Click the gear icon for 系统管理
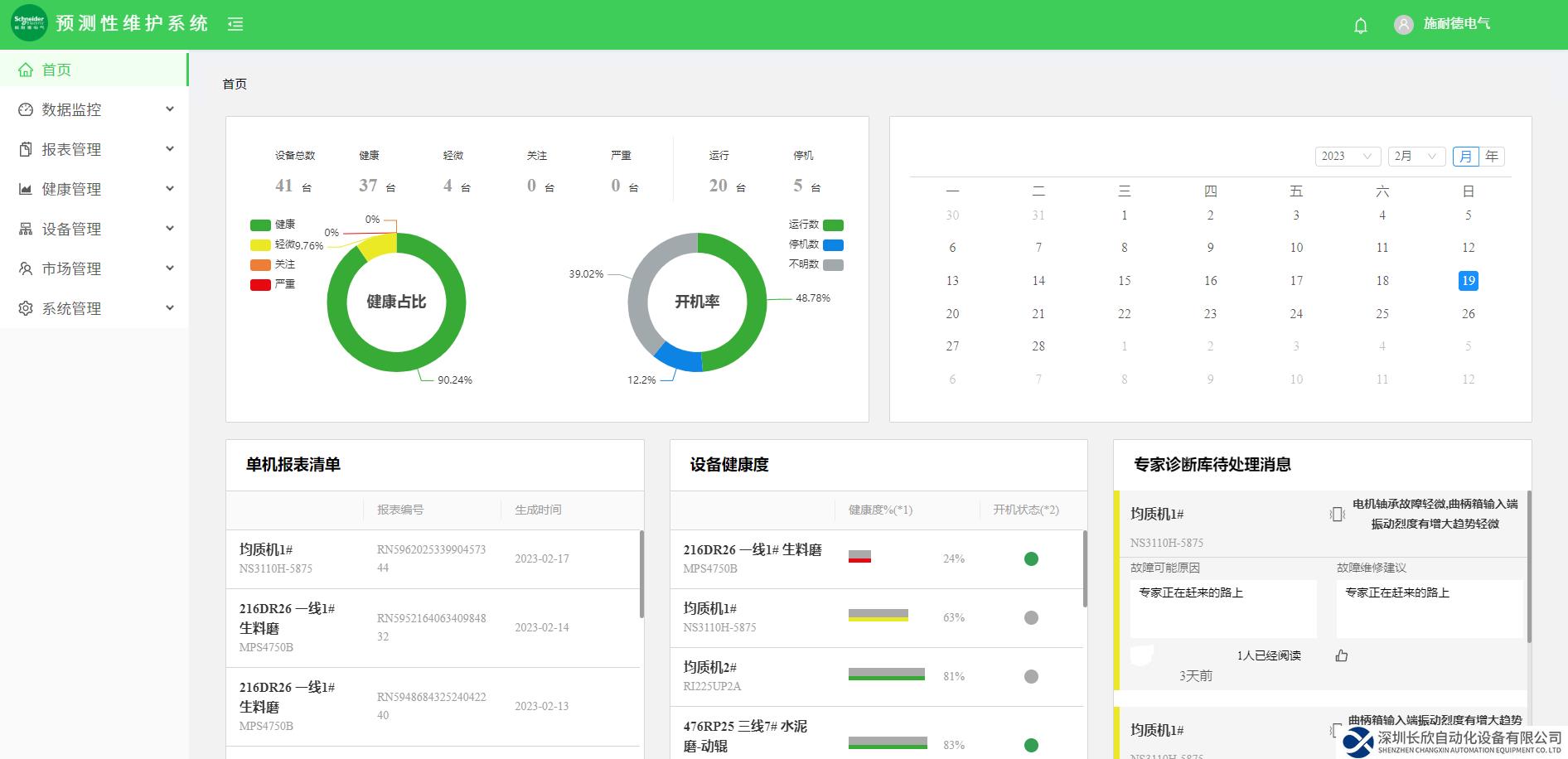1568x759 pixels. tap(26, 308)
